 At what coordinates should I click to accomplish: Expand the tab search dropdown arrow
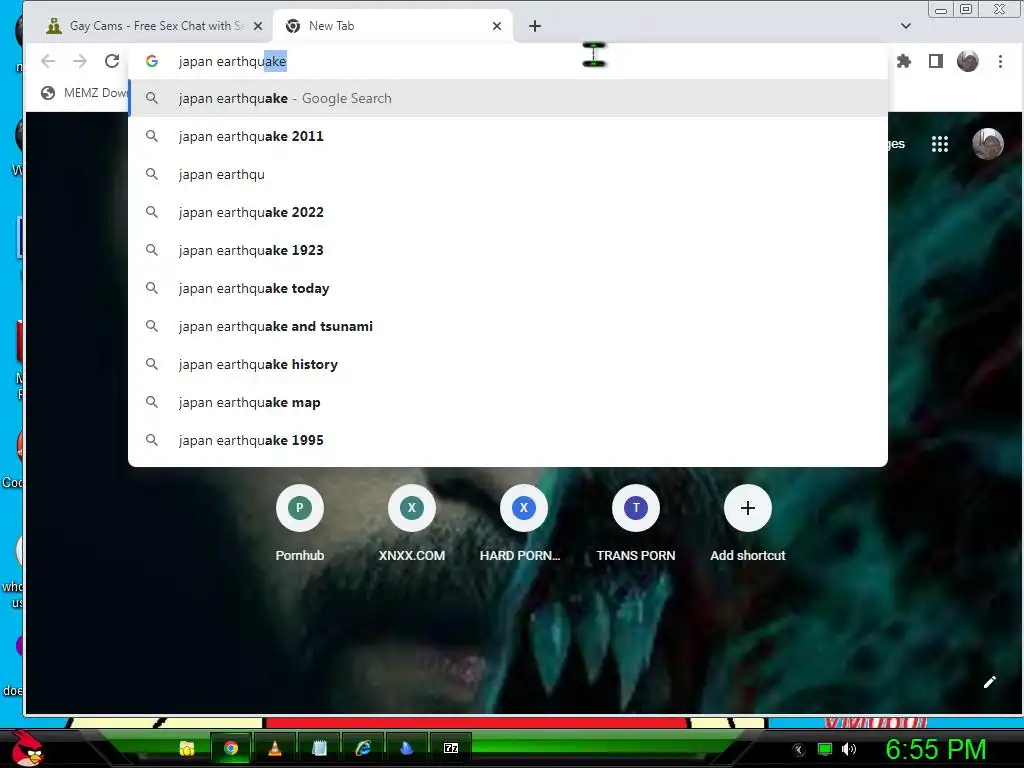(x=905, y=26)
